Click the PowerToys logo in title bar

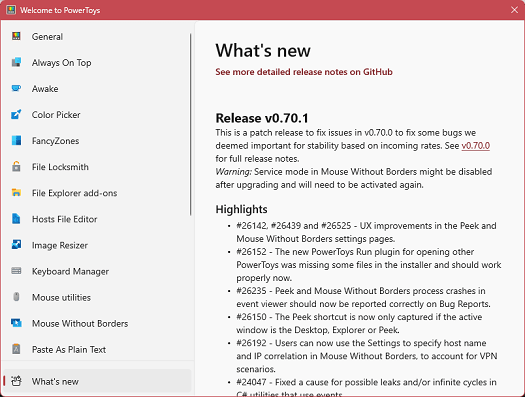[11, 10]
